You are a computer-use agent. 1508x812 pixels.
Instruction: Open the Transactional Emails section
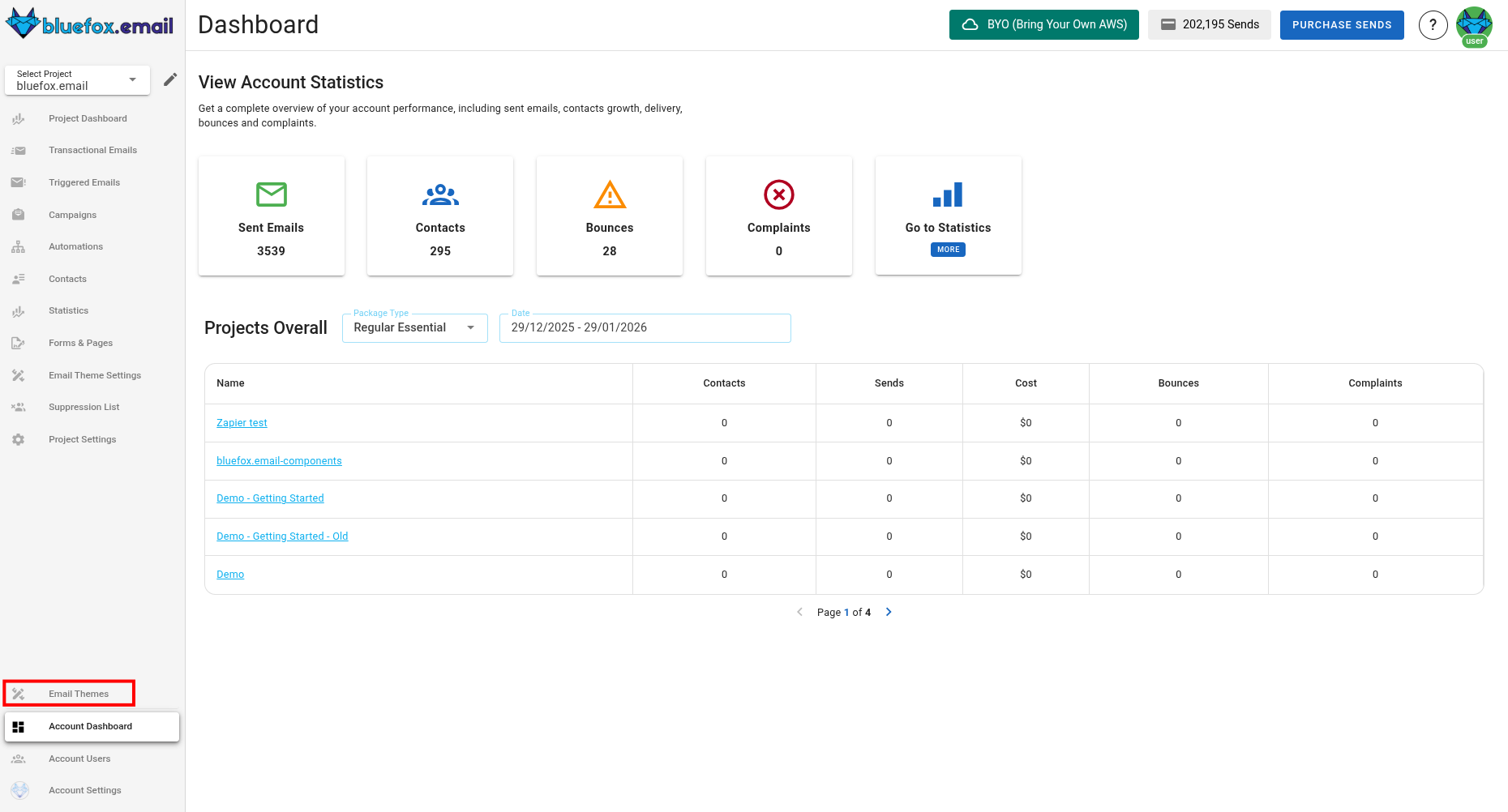[x=92, y=150]
